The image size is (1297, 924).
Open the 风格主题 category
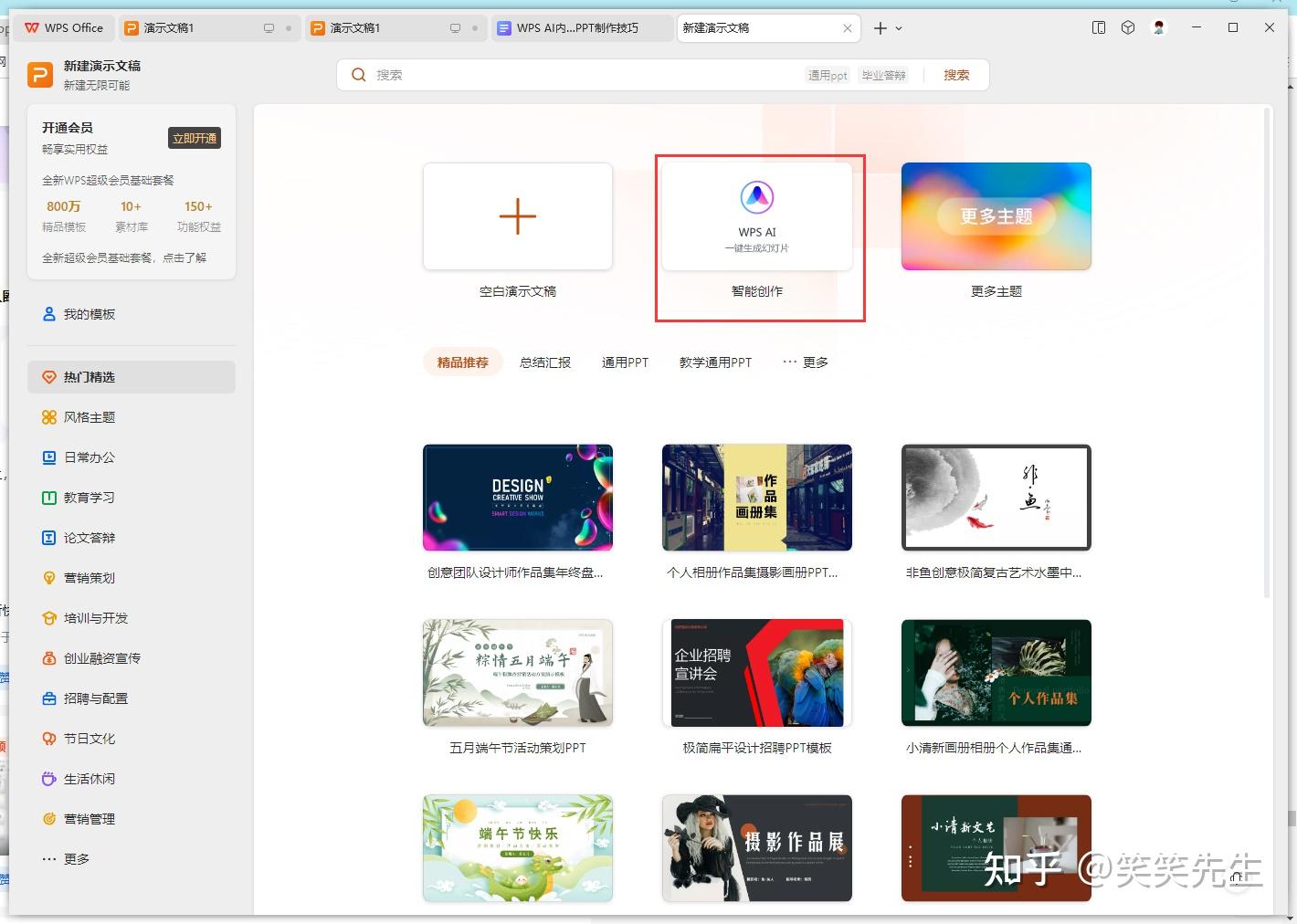point(89,416)
